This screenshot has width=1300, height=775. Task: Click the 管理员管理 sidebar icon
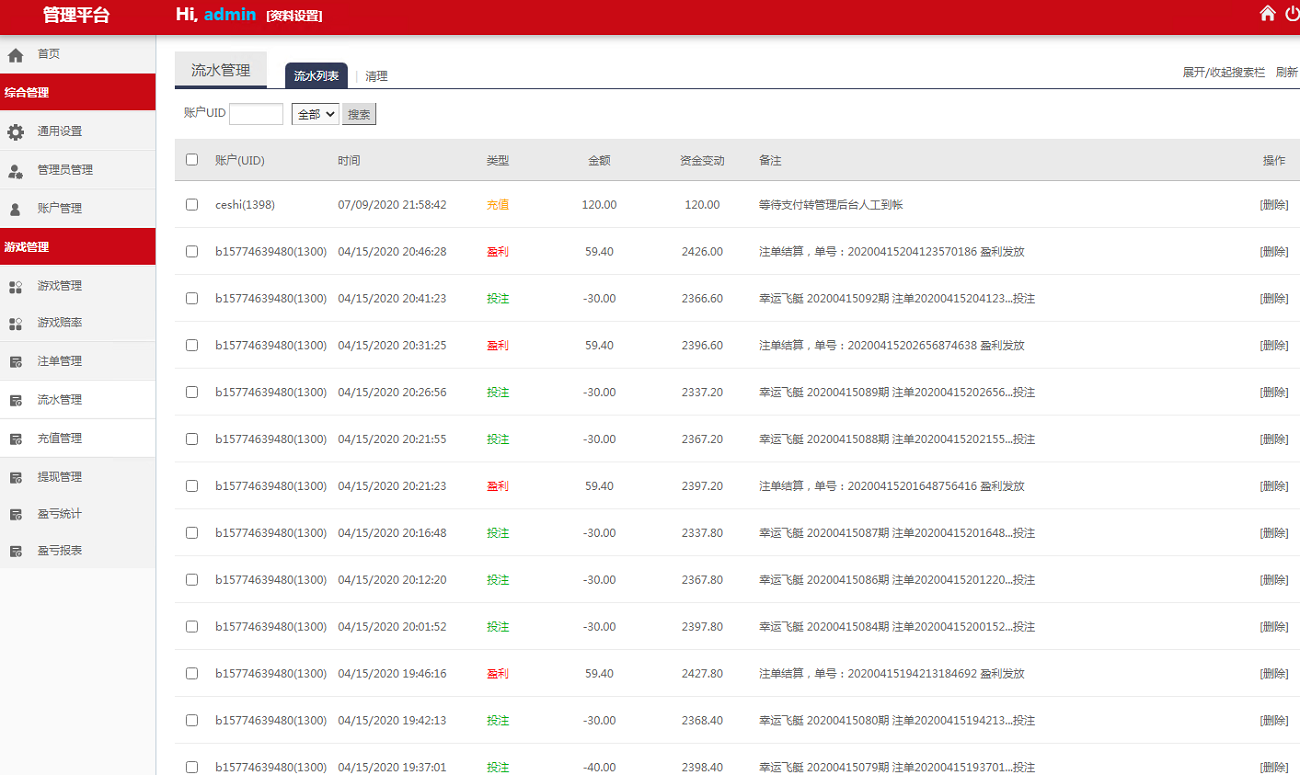(x=16, y=171)
